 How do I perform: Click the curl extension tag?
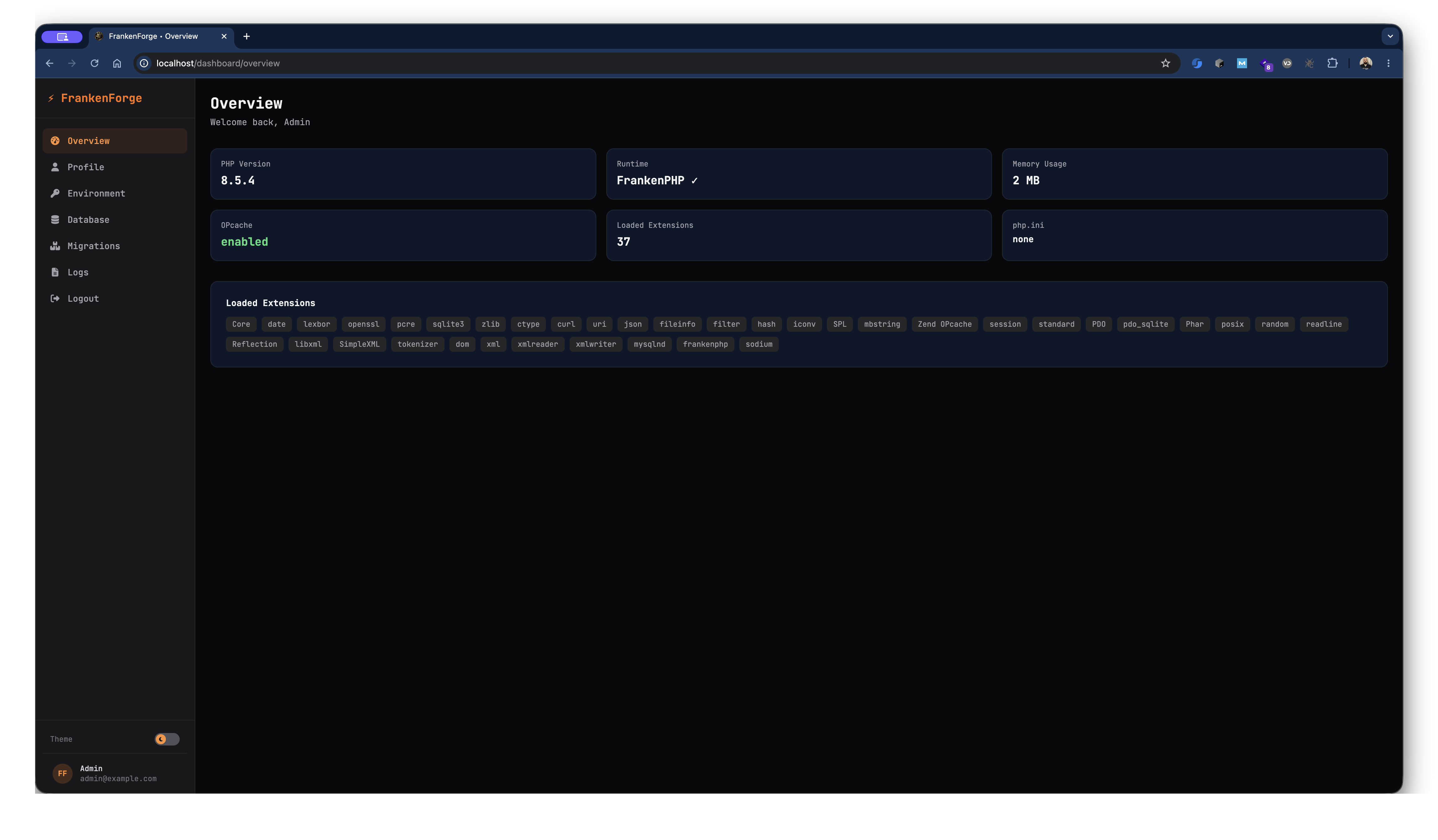pyautogui.click(x=566, y=324)
